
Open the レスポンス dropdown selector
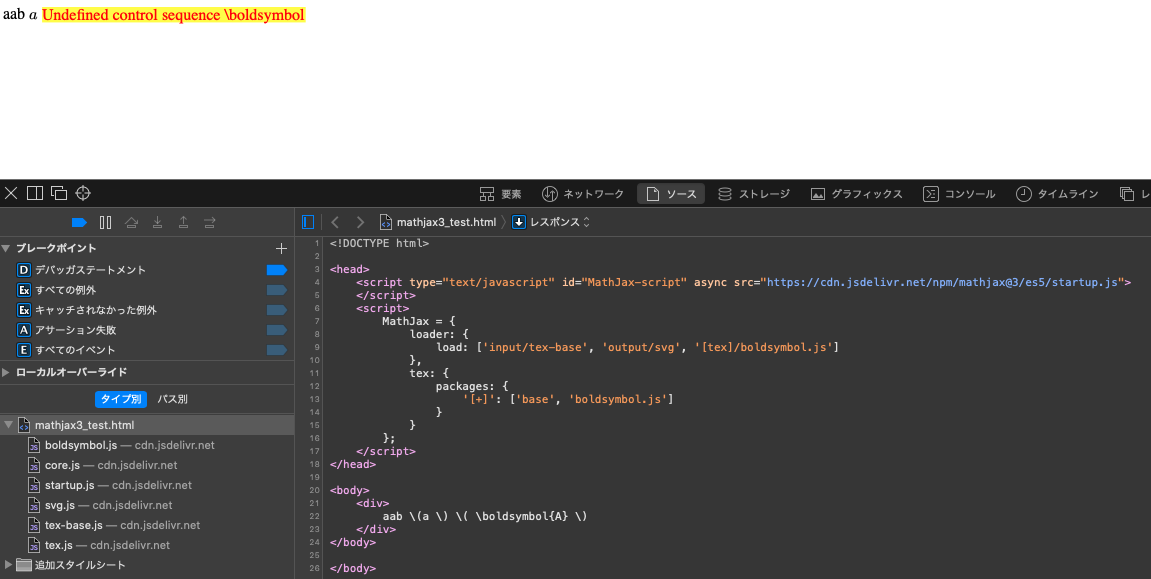click(x=551, y=222)
